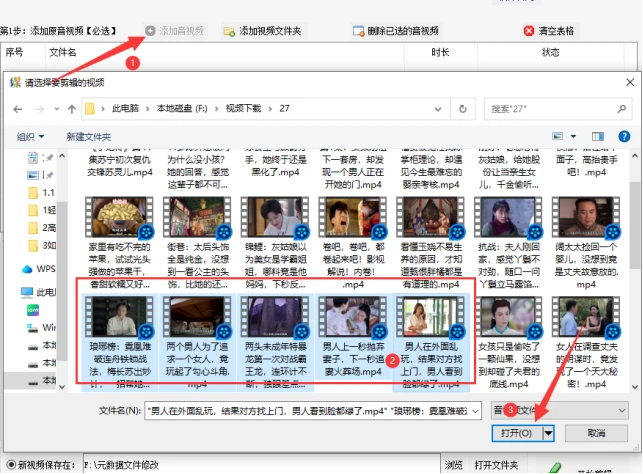The image size is (643, 474).
Task: Click 此电脑 in the address path
Action: tap(125, 108)
